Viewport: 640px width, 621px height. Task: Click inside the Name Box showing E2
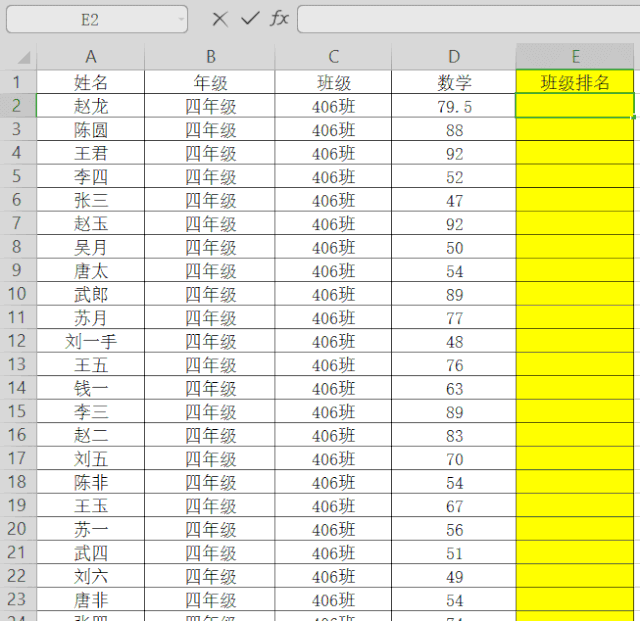click(90, 19)
